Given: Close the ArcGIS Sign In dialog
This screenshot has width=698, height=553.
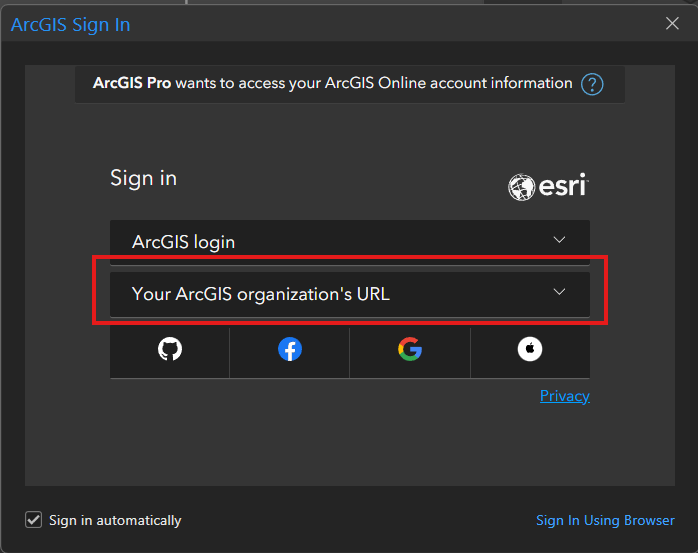Looking at the screenshot, I should click(x=672, y=23).
